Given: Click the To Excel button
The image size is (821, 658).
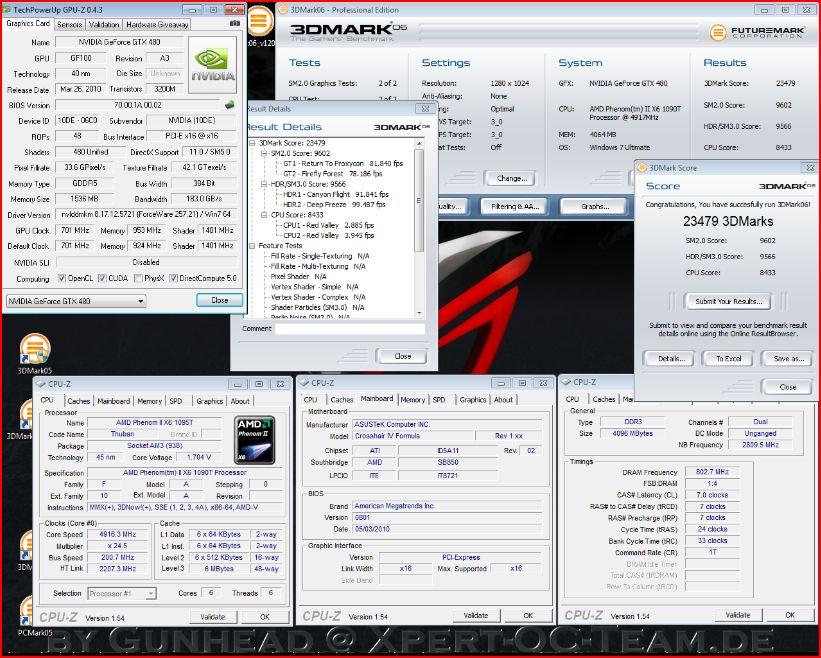Looking at the screenshot, I should (x=728, y=359).
